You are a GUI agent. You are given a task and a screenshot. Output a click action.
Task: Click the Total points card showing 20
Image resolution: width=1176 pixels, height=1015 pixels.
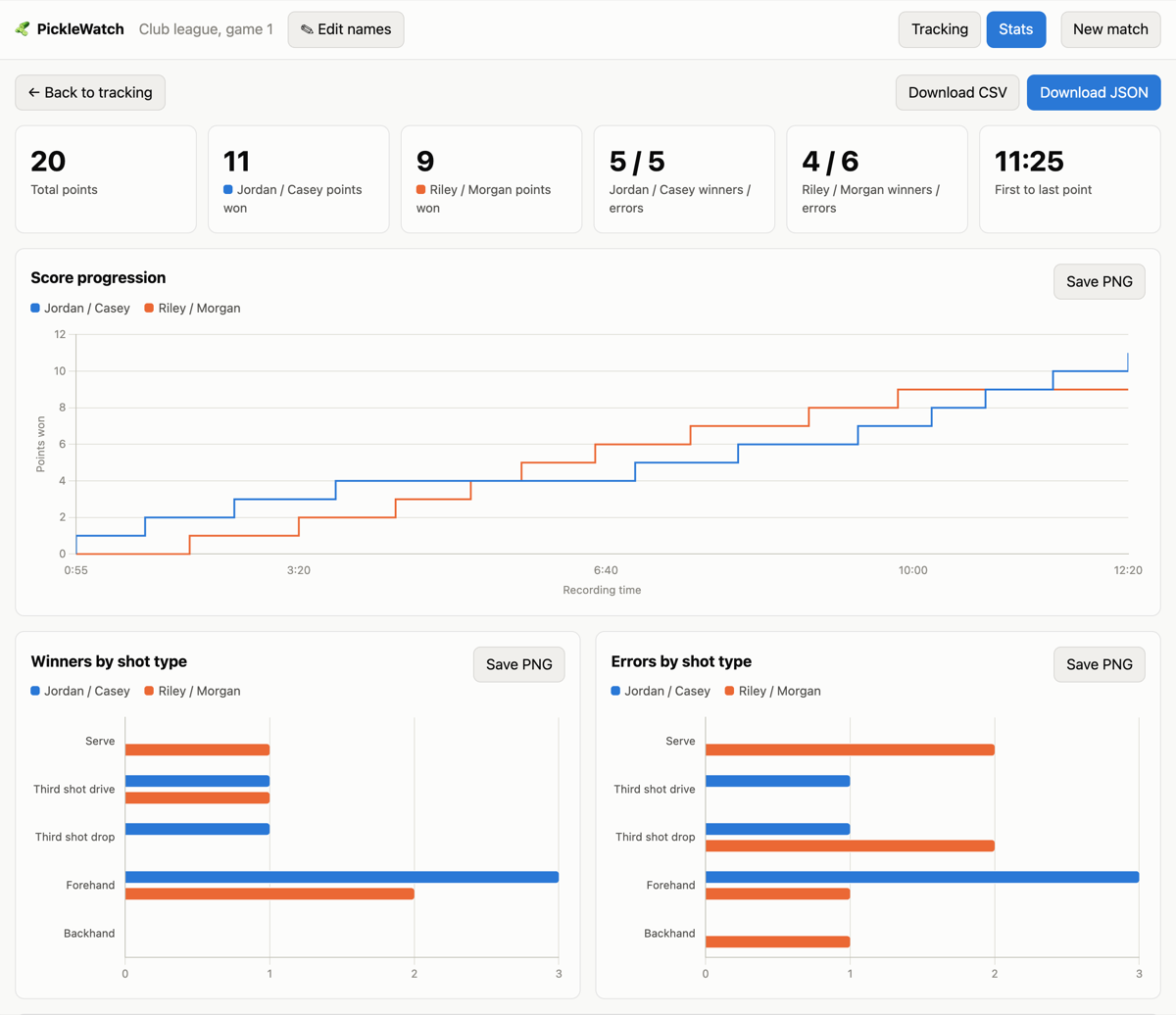tap(106, 179)
